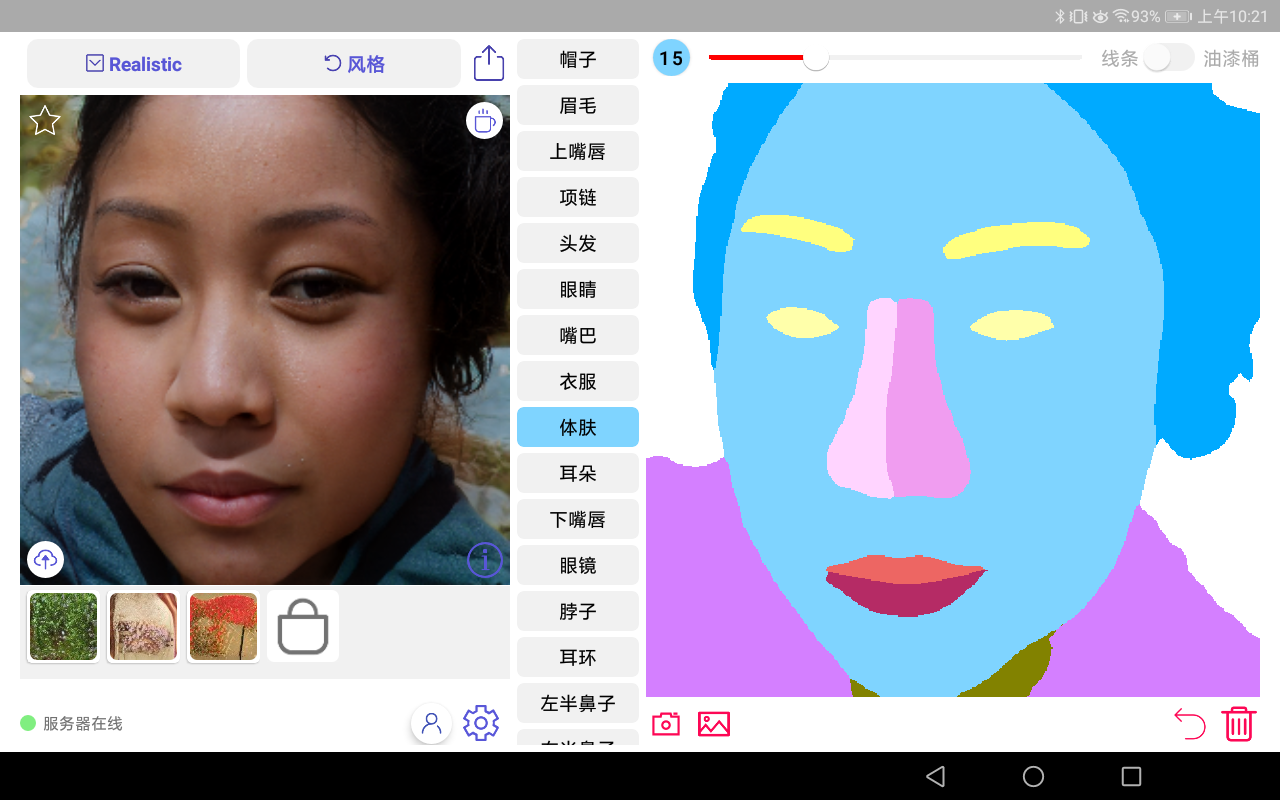This screenshot has height=800, width=1280.
Task: Tap the cloud upload icon
Action: click(46, 560)
